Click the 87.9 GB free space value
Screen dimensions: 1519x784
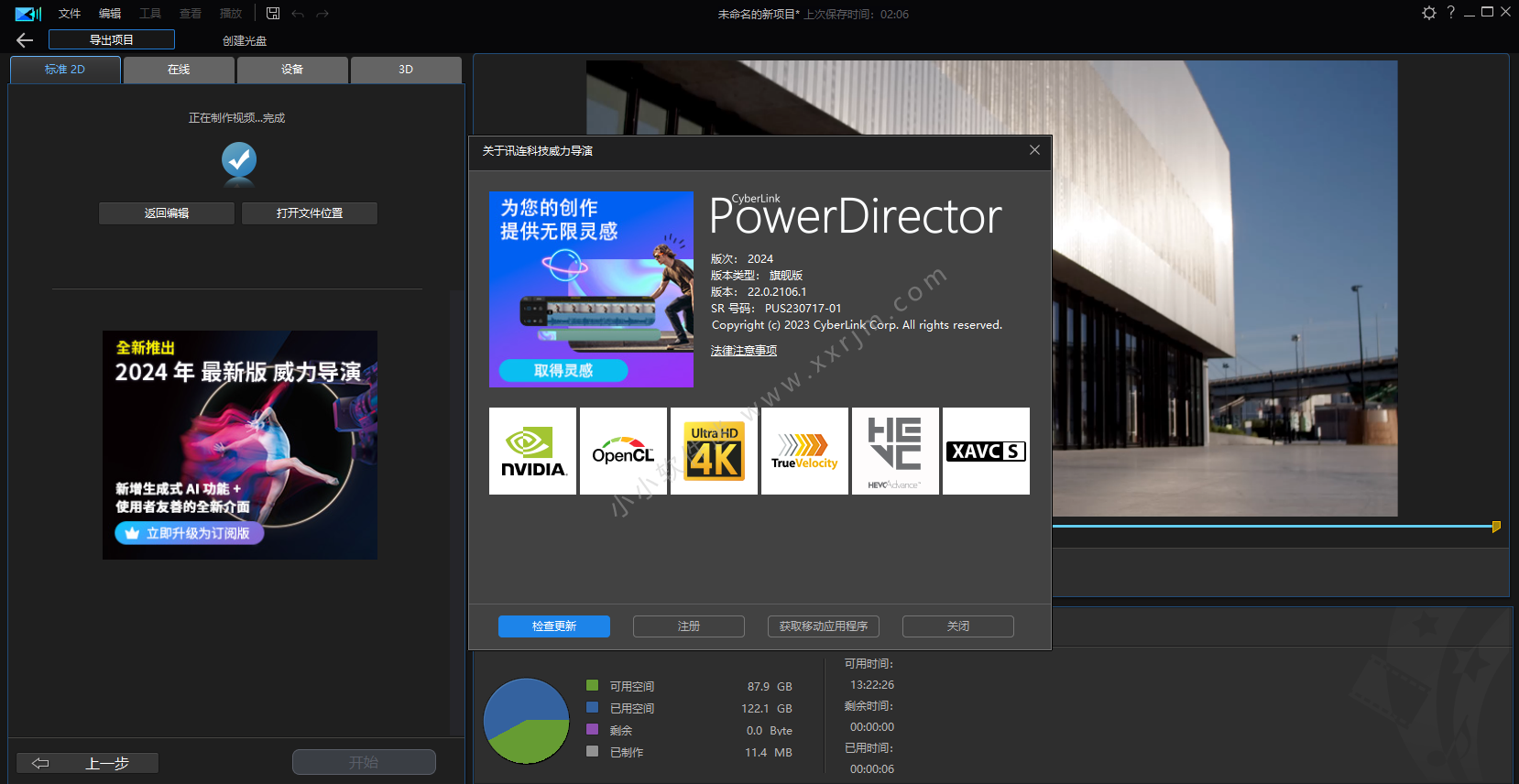[770, 687]
